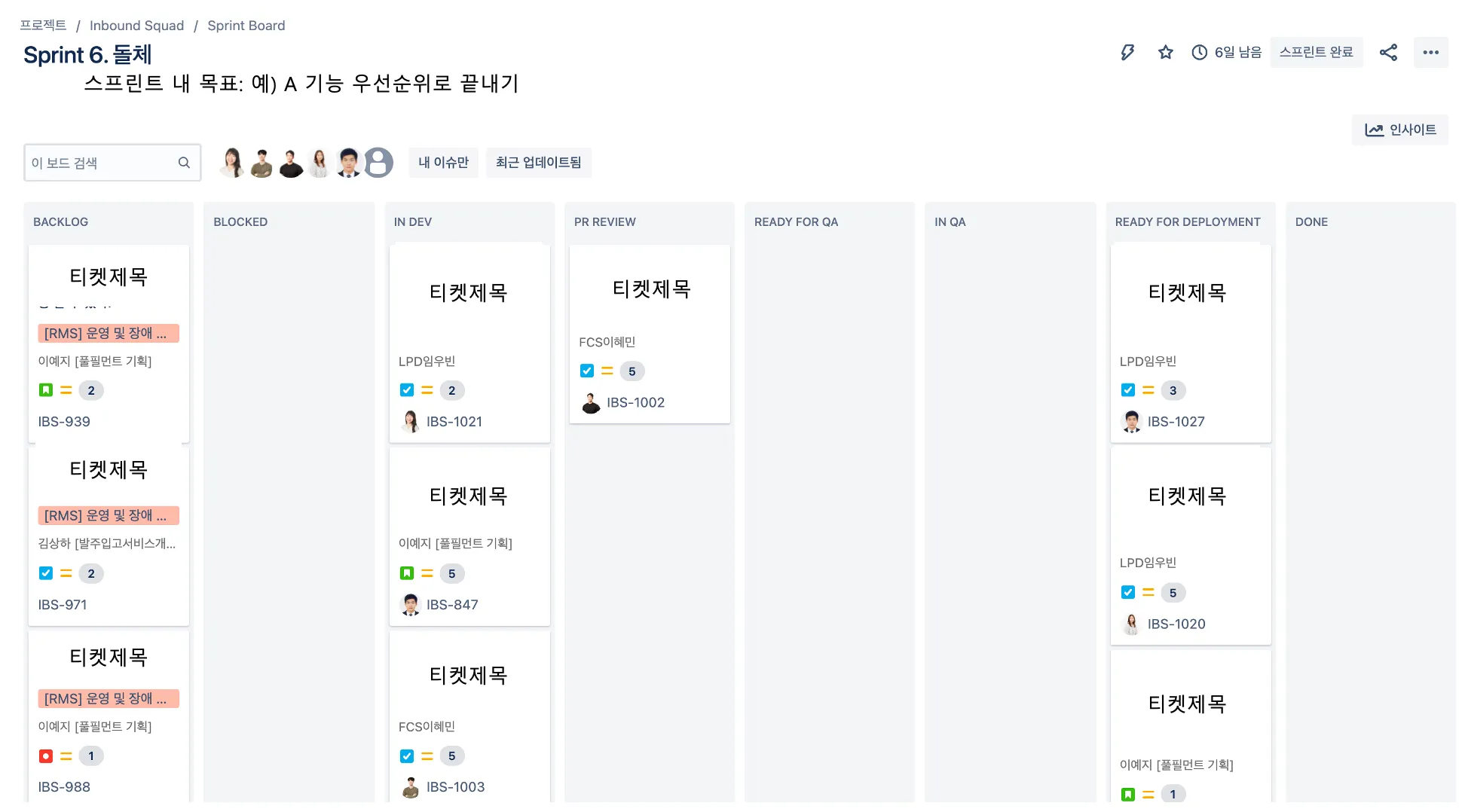Open the three-dot more actions menu
The width and height of the screenshot is (1465, 812).
pyautogui.click(x=1430, y=52)
